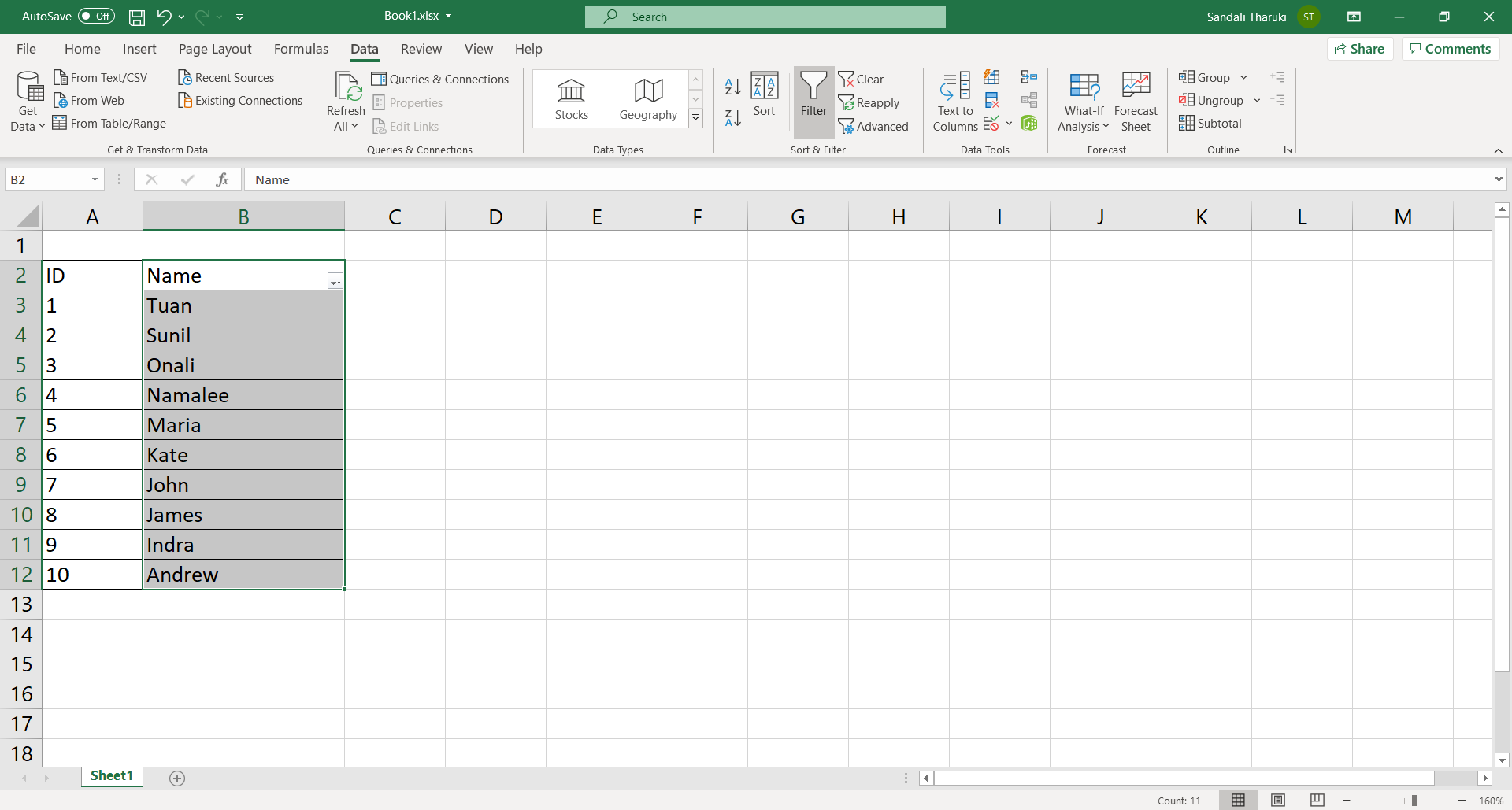
Task: Click the Stocks data type icon
Action: point(571,98)
